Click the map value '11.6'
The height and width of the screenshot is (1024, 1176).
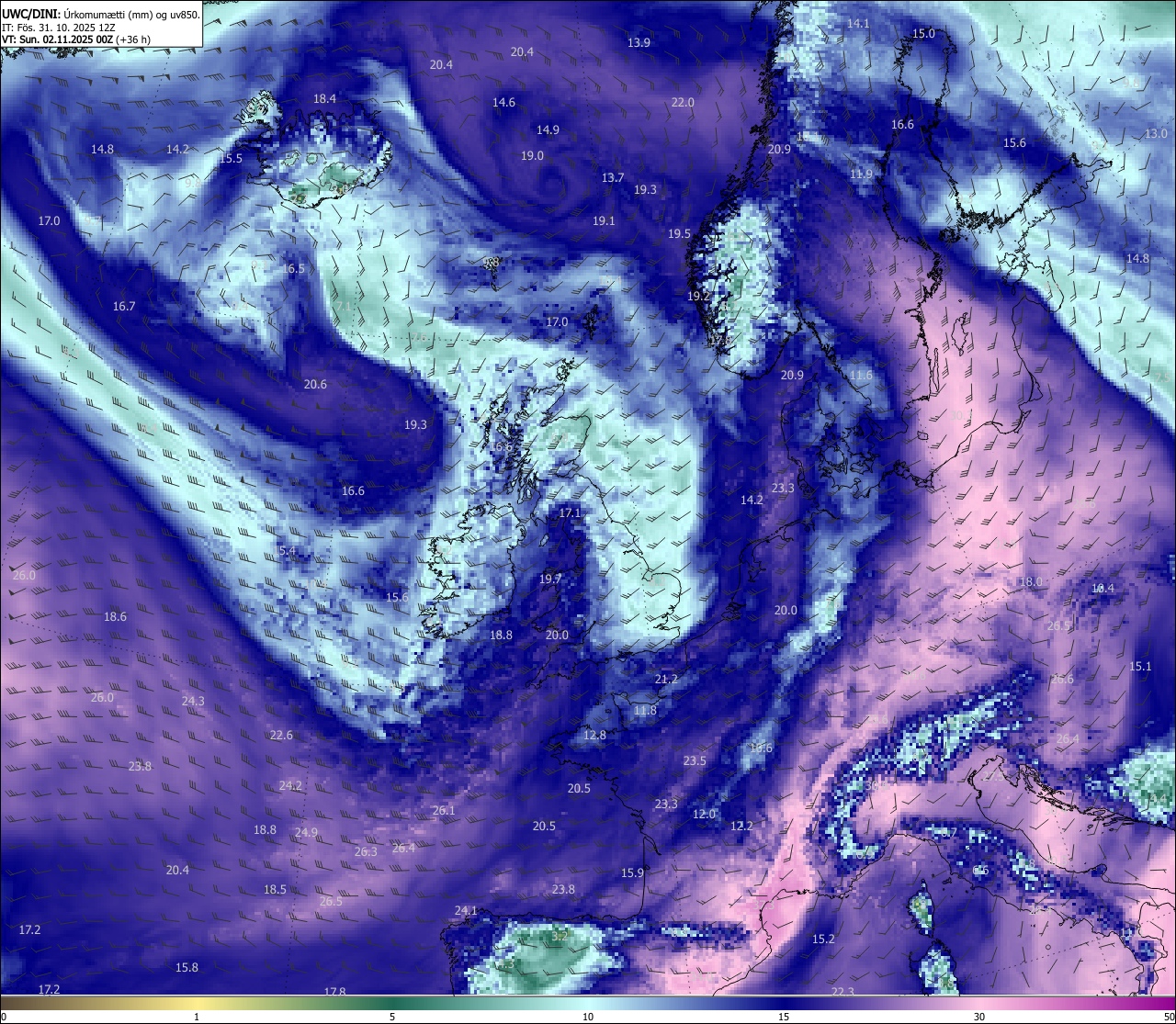[x=861, y=376]
